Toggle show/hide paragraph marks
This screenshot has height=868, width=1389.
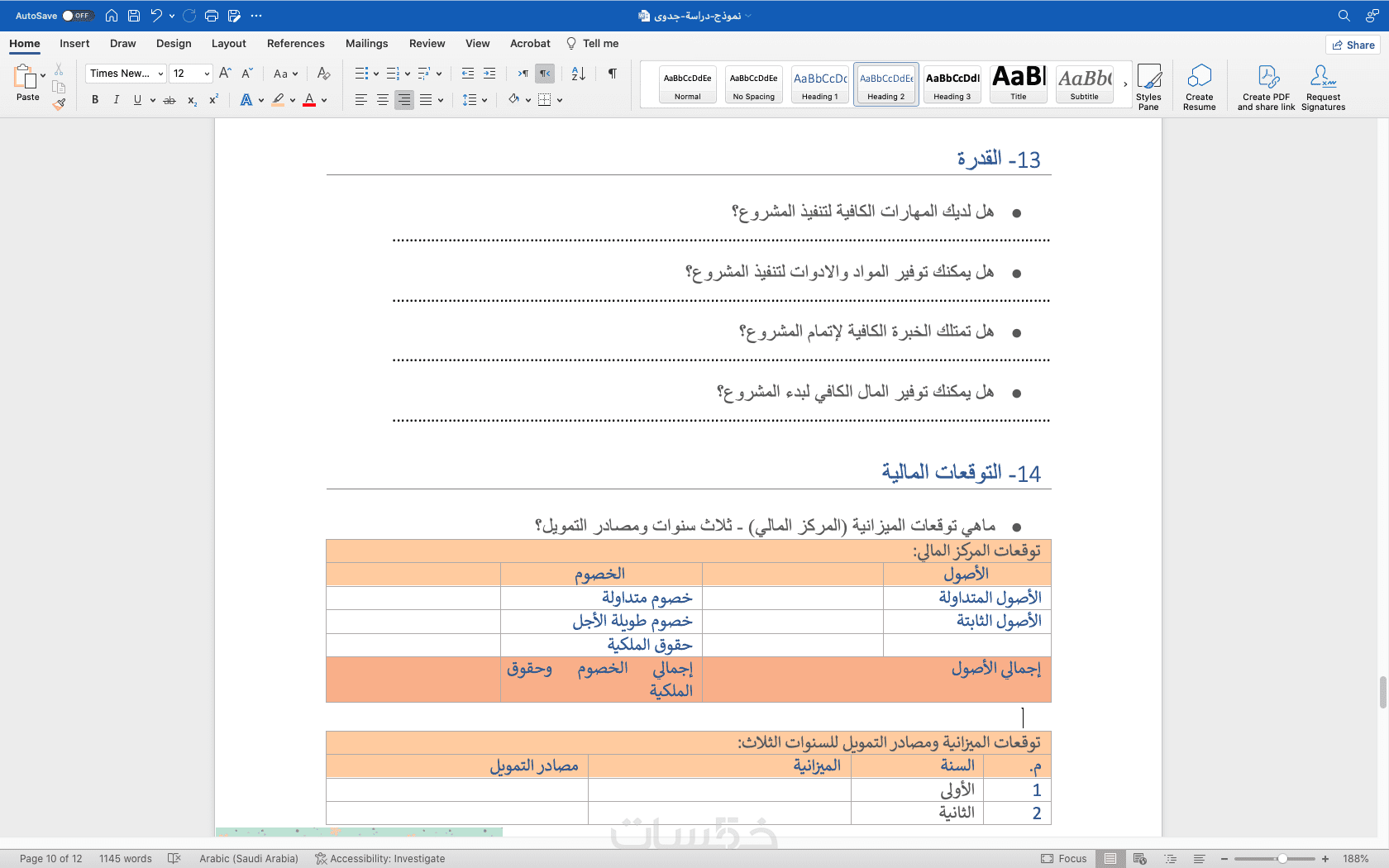coord(613,74)
